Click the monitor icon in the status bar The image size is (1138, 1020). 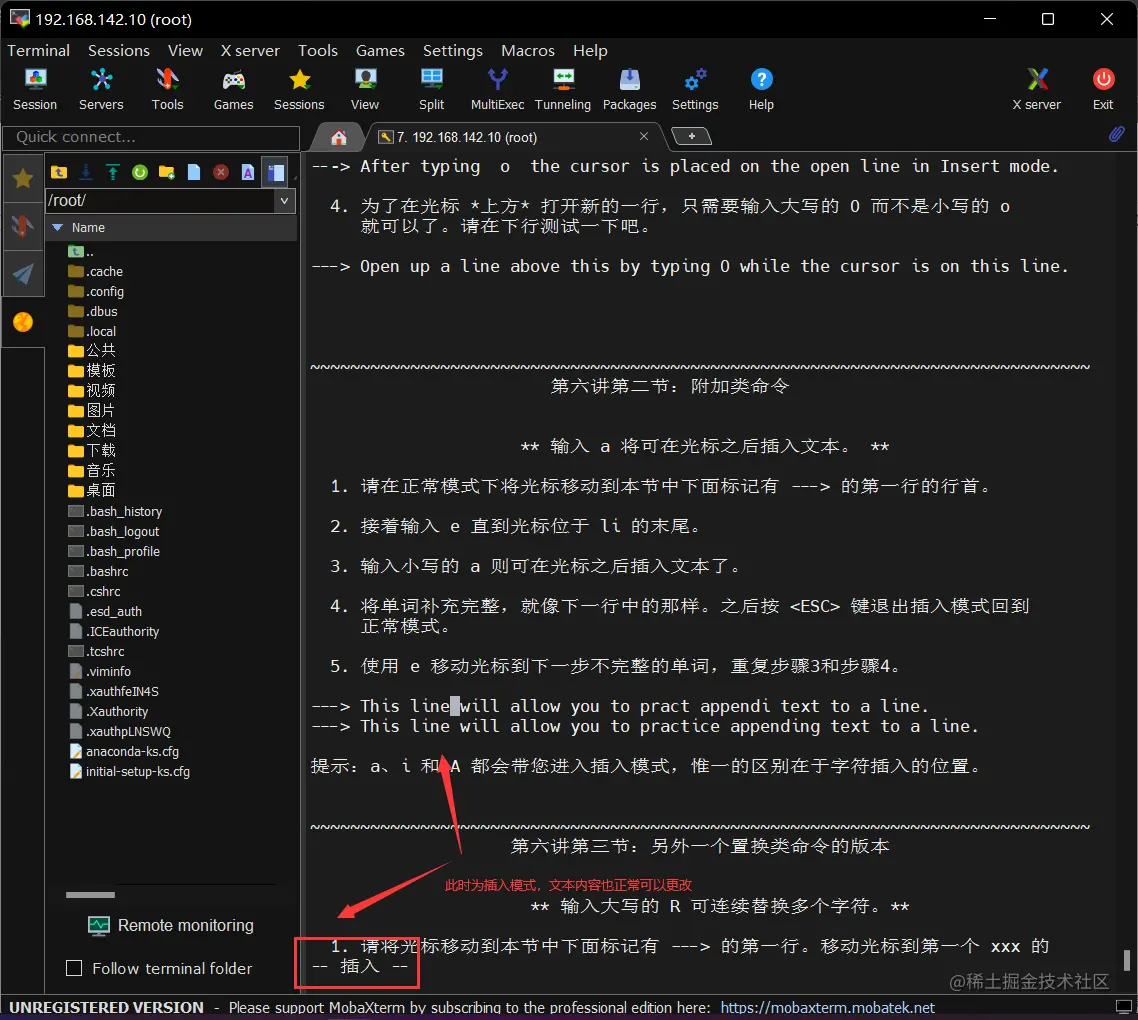point(1123,1007)
